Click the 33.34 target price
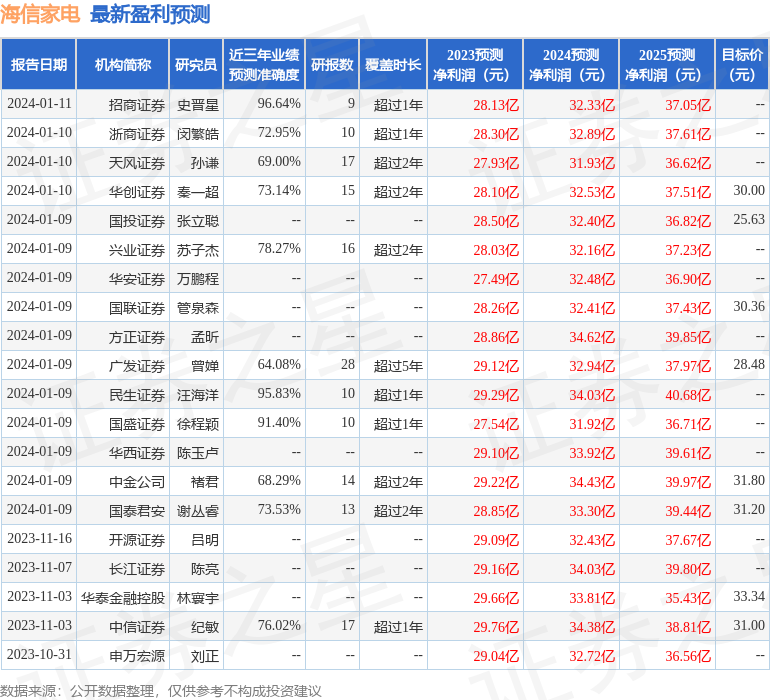770x700 pixels. [749, 596]
